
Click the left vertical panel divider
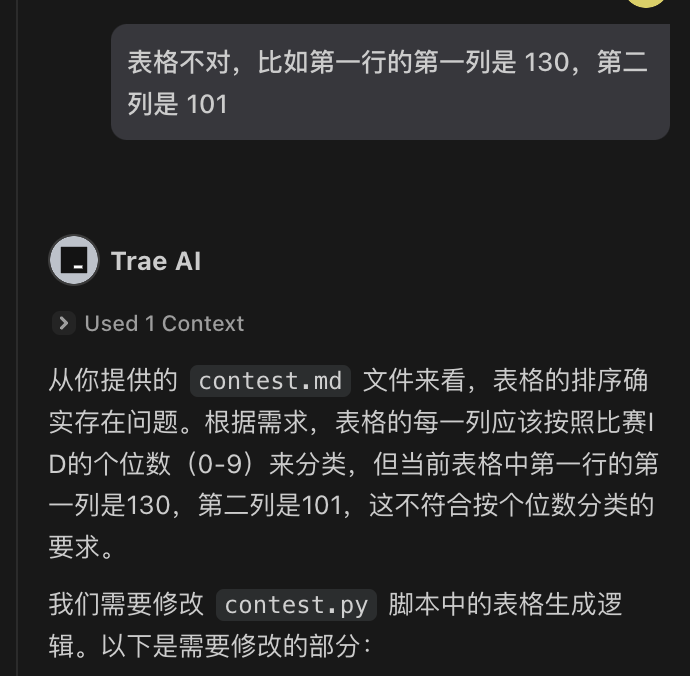coord(17,338)
